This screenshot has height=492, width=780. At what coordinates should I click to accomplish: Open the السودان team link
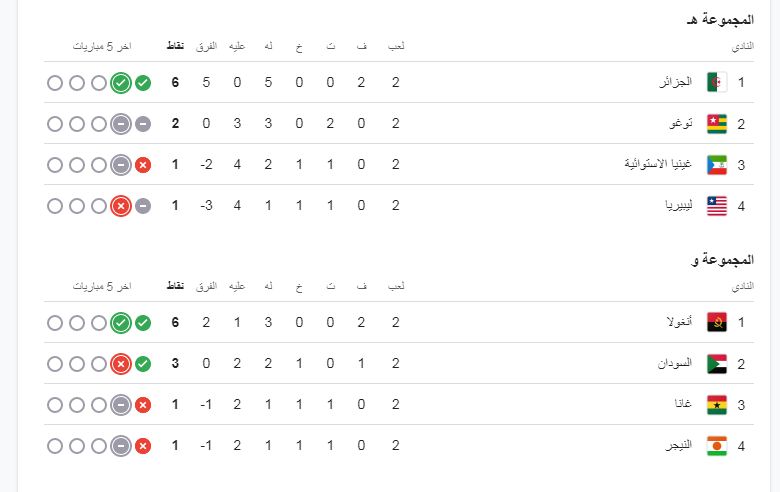[675, 364]
